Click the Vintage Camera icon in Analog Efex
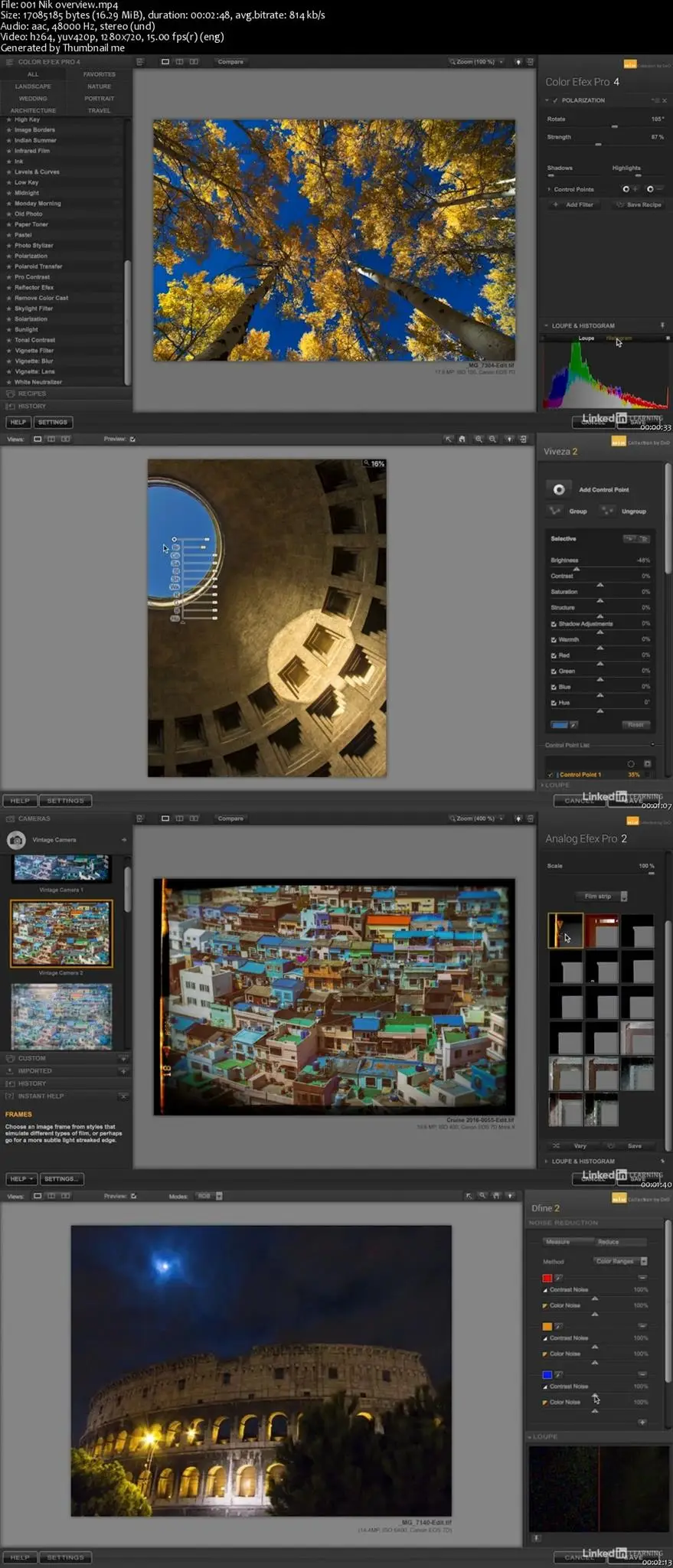 (15, 840)
